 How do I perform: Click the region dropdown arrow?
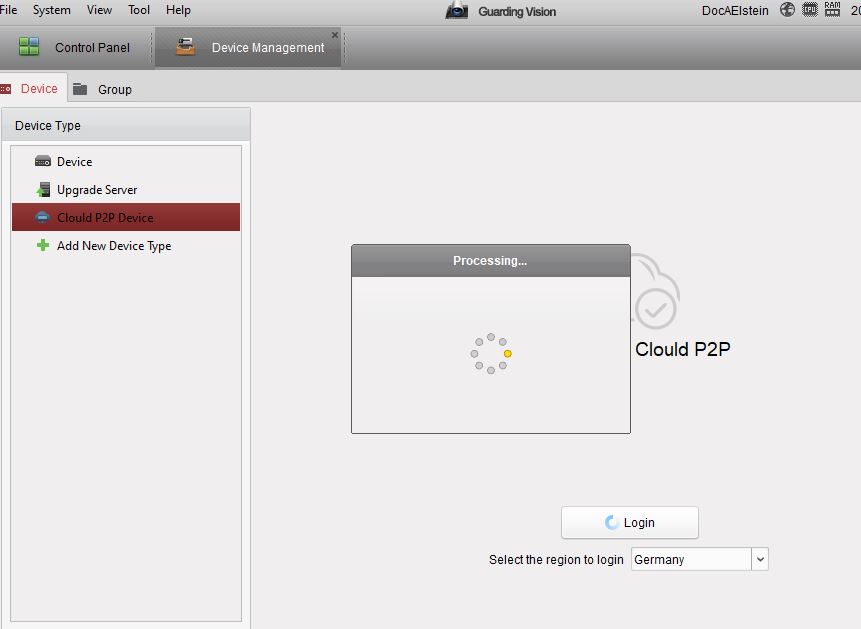click(x=760, y=559)
